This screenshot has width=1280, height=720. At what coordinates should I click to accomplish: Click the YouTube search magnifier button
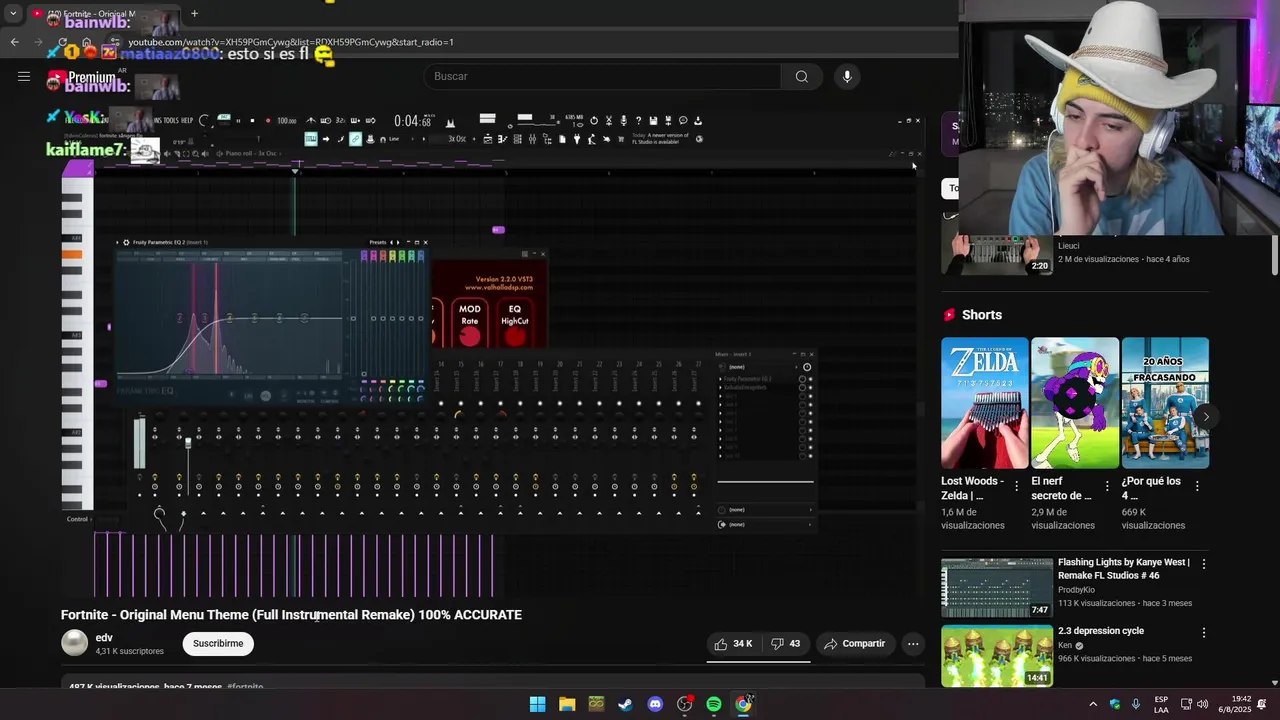(801, 76)
